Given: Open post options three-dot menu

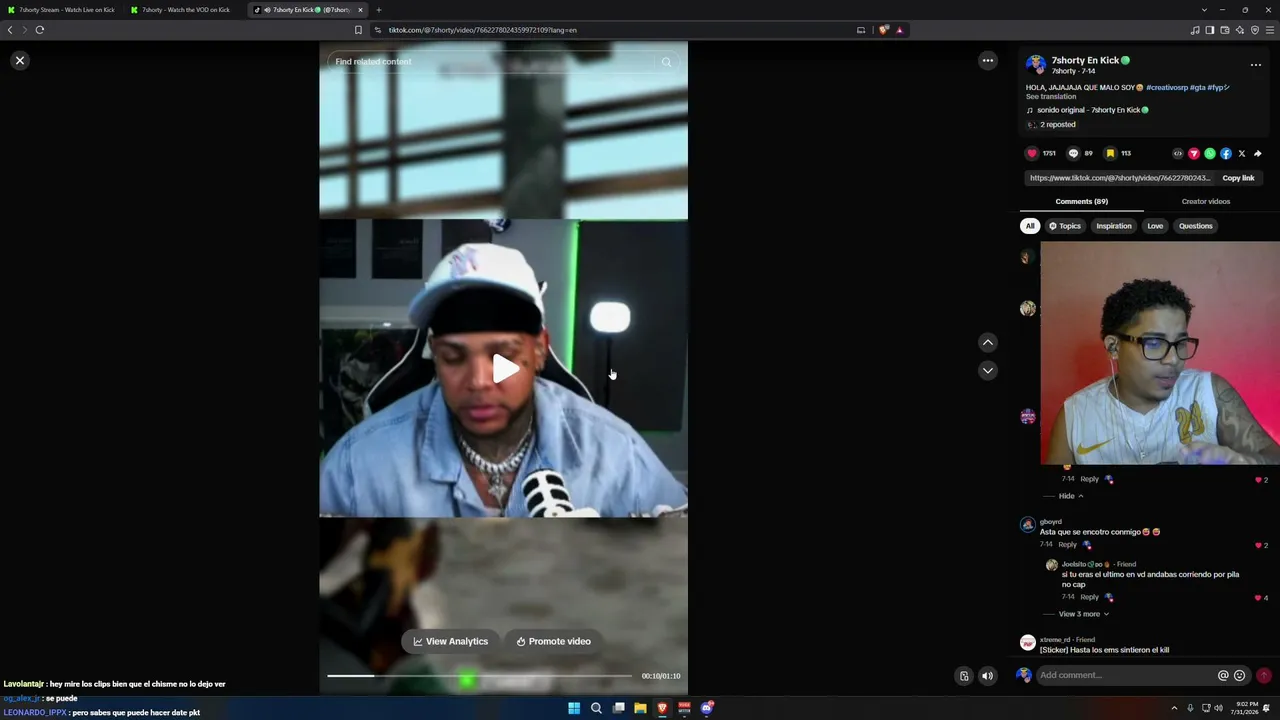Looking at the screenshot, I should 1255,65.
